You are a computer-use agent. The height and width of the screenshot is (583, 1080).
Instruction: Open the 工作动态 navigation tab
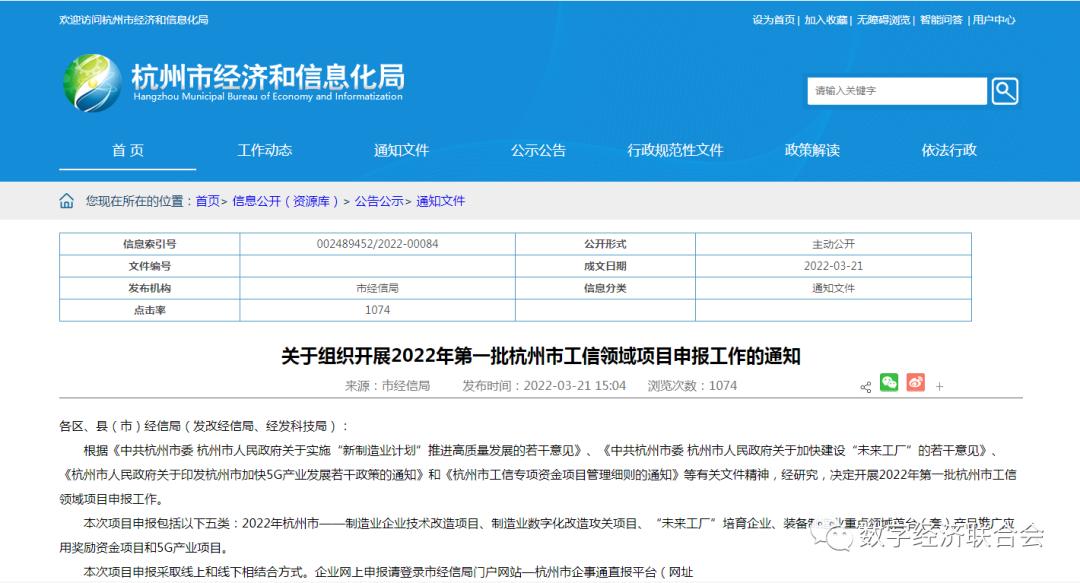click(264, 150)
